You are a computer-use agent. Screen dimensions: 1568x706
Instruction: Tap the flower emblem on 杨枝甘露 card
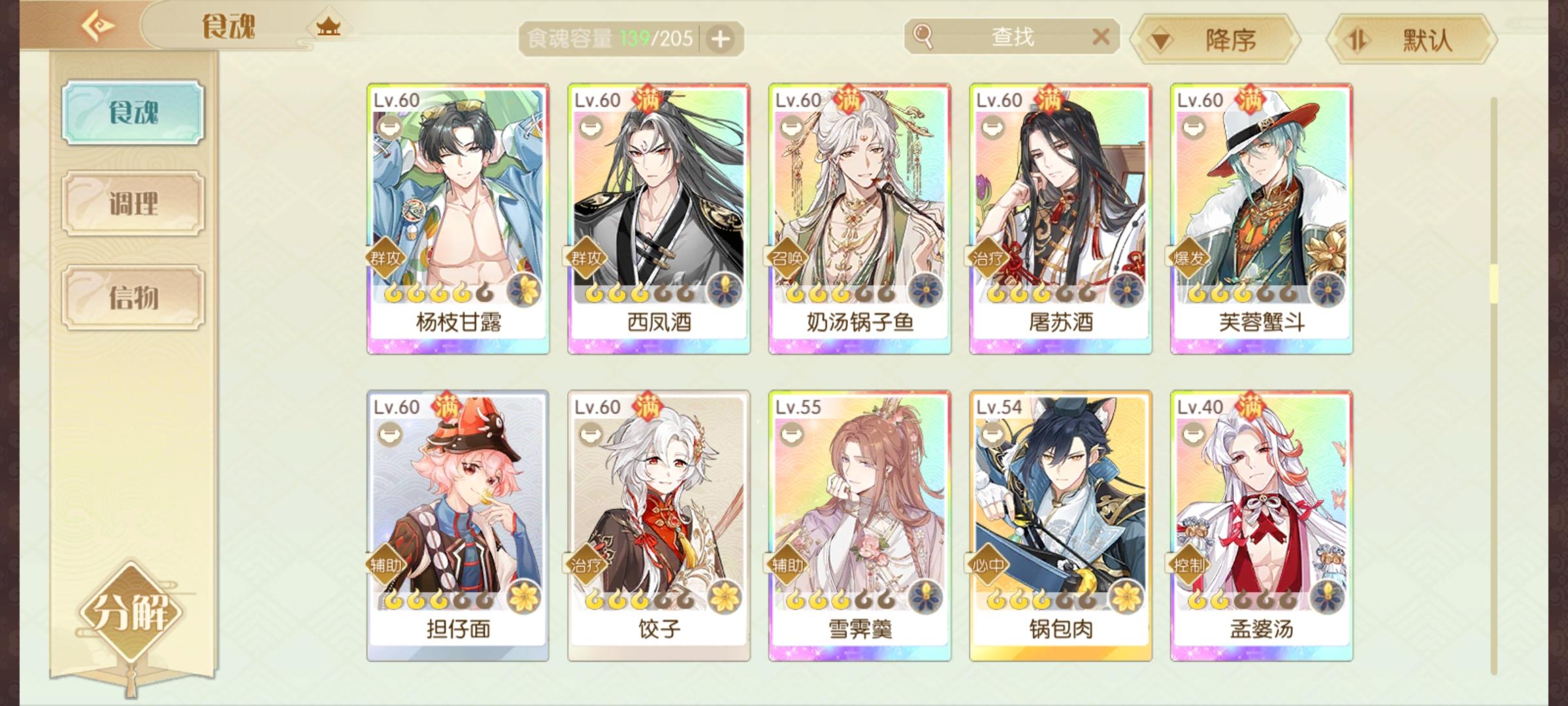(x=525, y=291)
